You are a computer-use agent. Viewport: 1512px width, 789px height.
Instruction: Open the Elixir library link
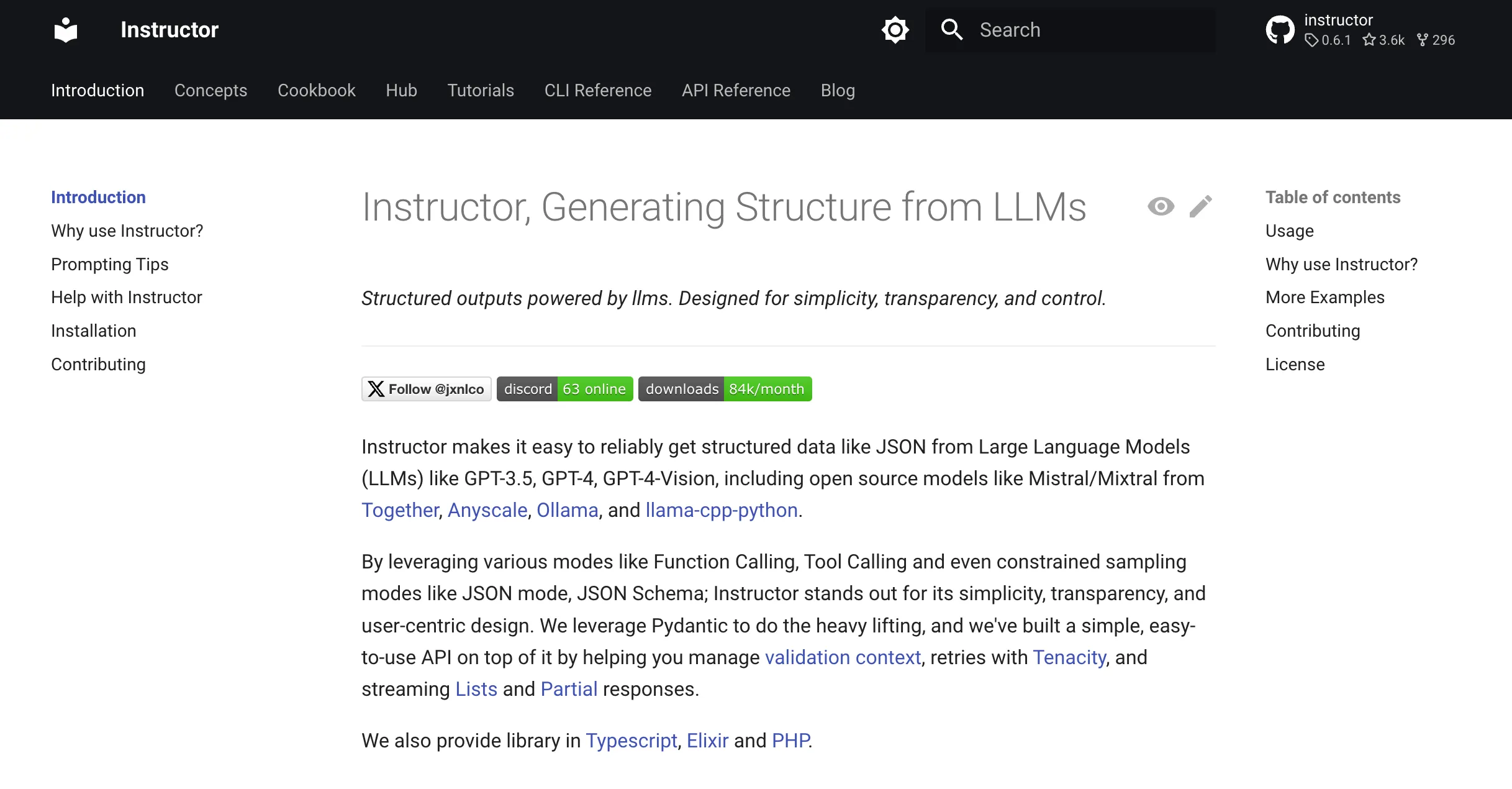click(707, 741)
